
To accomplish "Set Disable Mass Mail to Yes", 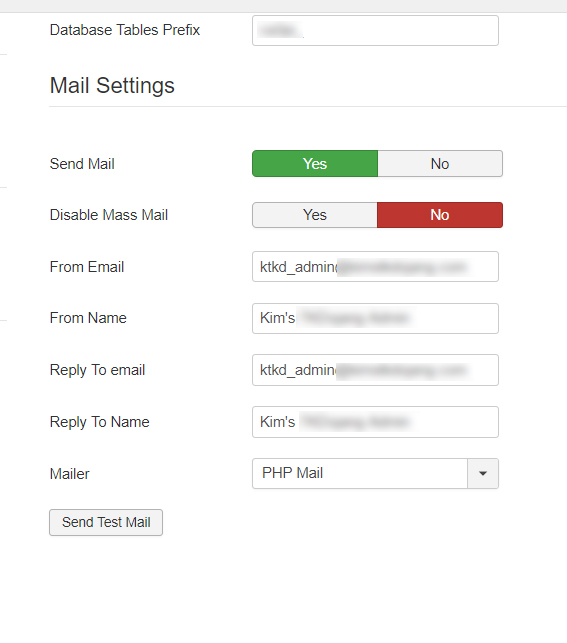I will click(x=315, y=215).
